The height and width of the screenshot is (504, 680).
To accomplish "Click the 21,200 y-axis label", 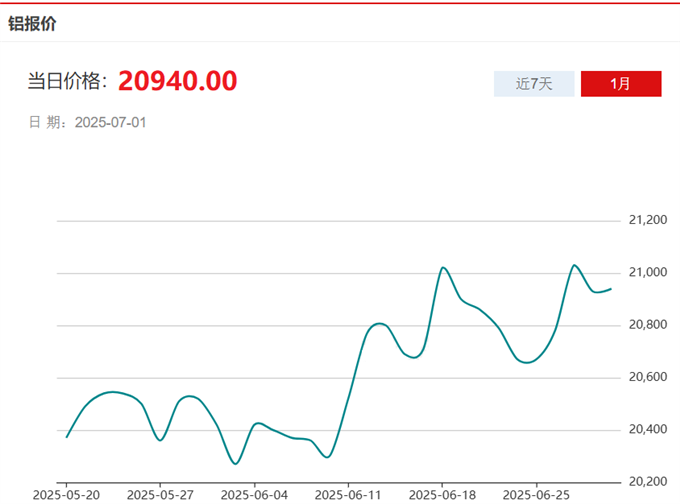I will pos(645,220).
